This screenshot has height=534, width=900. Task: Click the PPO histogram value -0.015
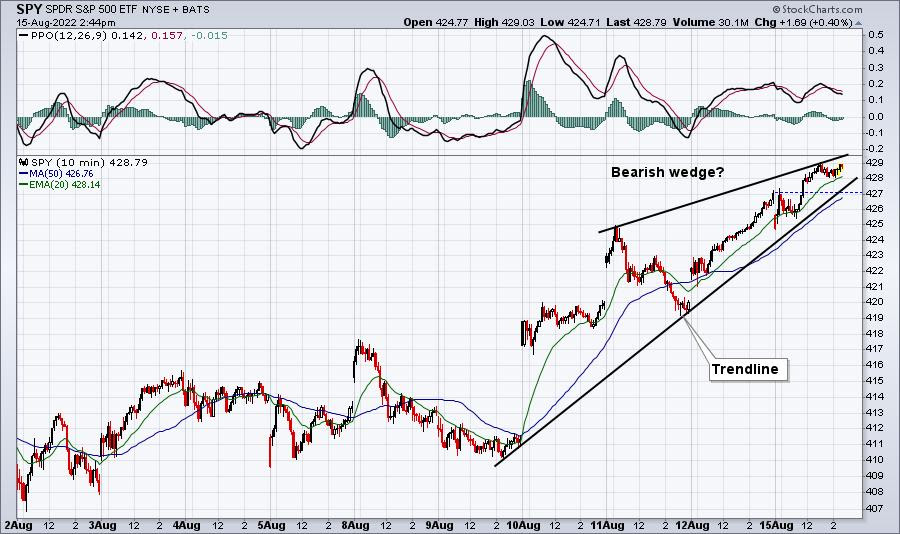pos(208,36)
